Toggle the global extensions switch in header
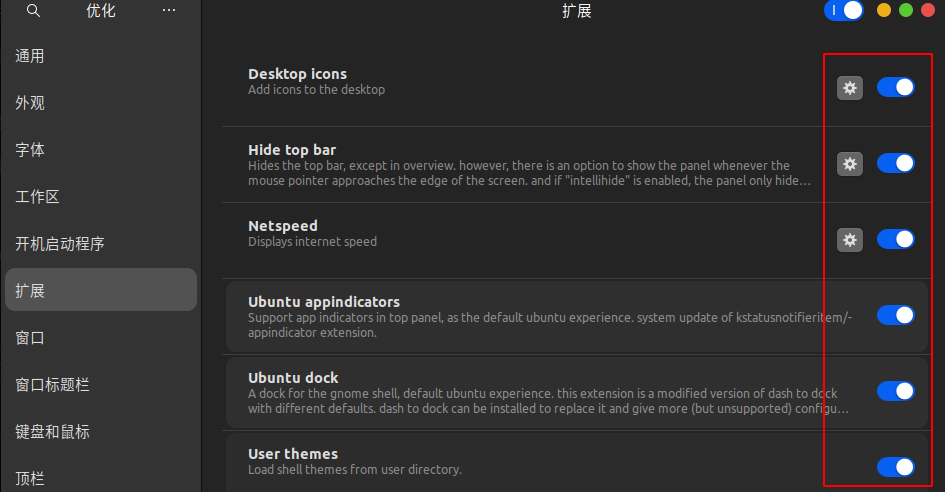Screen dimensions: 945x492 point(844,10)
